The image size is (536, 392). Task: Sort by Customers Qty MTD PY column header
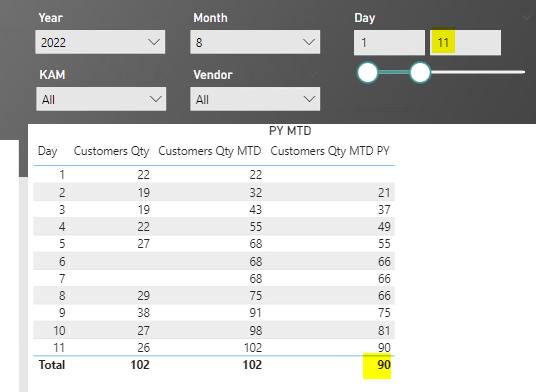pos(330,151)
